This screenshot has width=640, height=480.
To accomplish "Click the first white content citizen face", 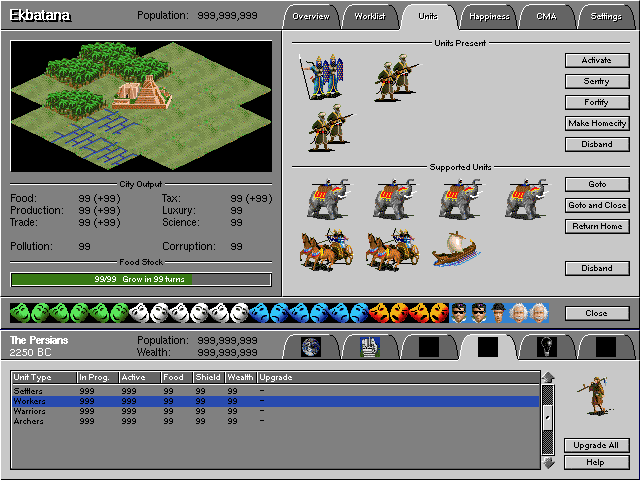I will tap(140, 313).
